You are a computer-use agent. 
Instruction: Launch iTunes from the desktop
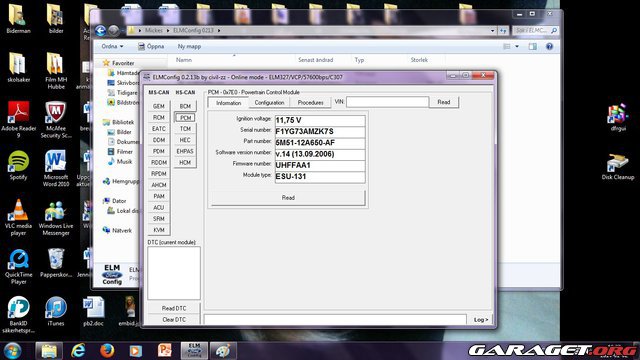pos(56,311)
